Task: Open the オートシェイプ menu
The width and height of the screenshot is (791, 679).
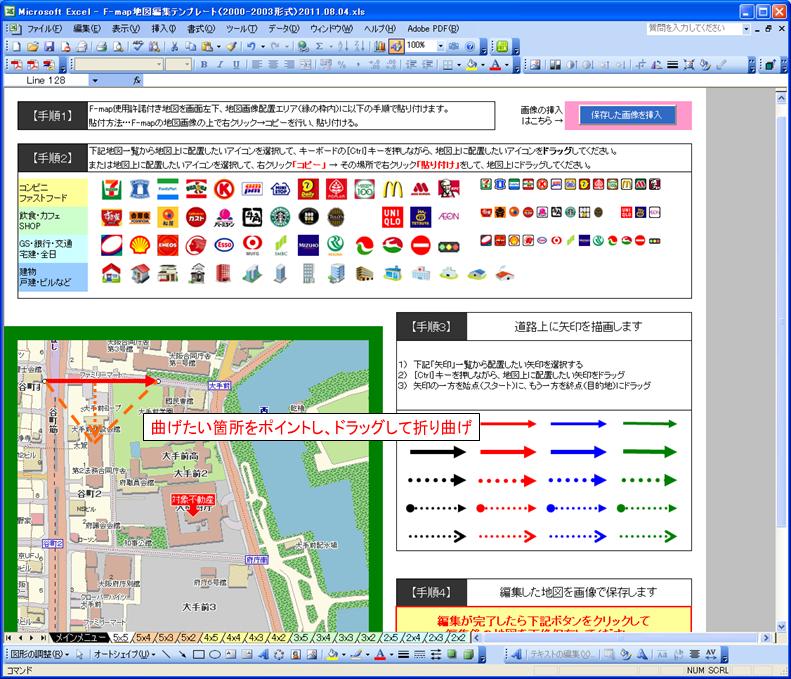Action: [124, 655]
